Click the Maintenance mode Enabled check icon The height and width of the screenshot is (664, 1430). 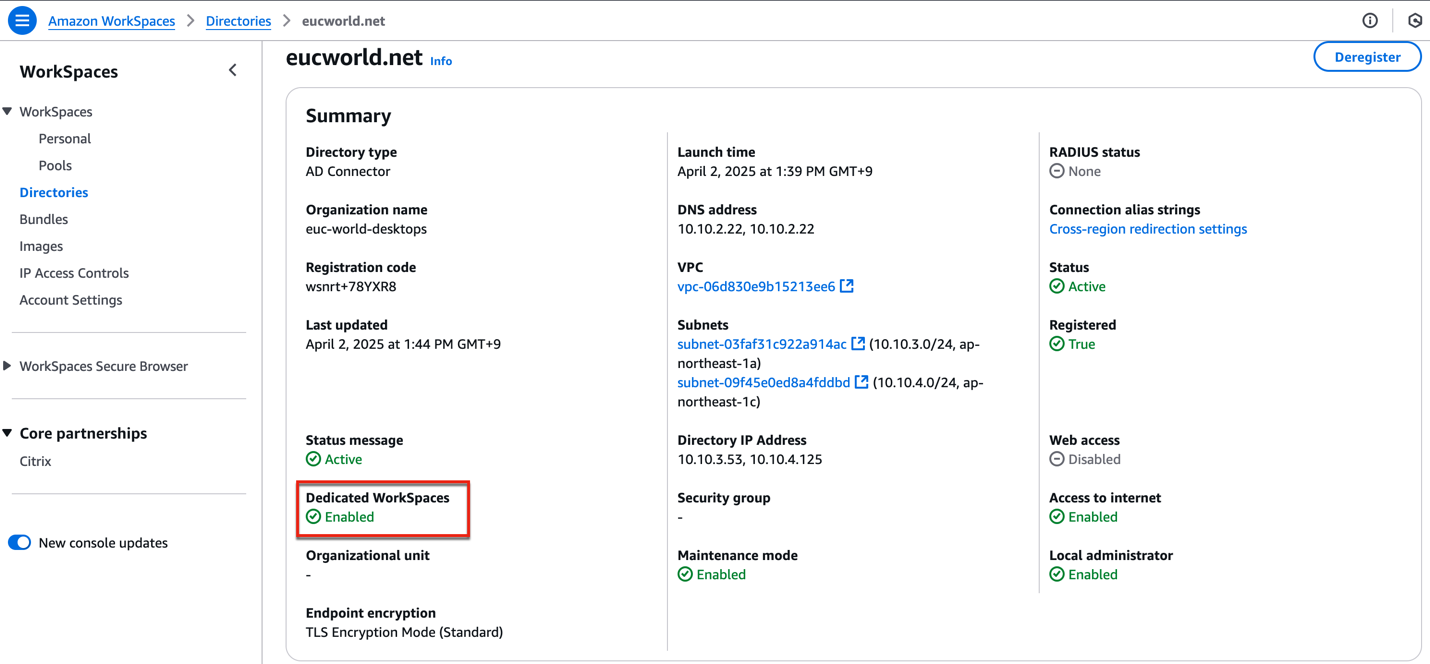(x=685, y=574)
